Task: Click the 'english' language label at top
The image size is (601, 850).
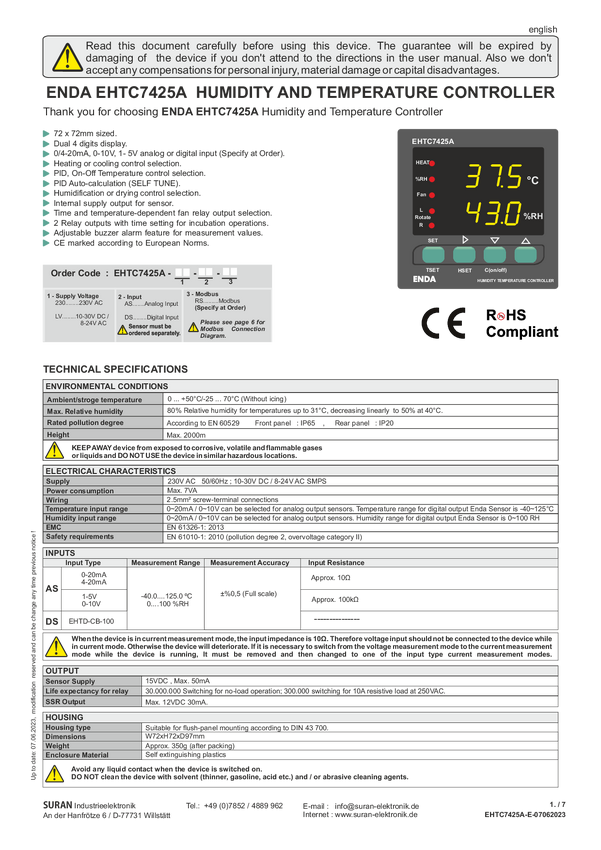Action: coord(543,30)
